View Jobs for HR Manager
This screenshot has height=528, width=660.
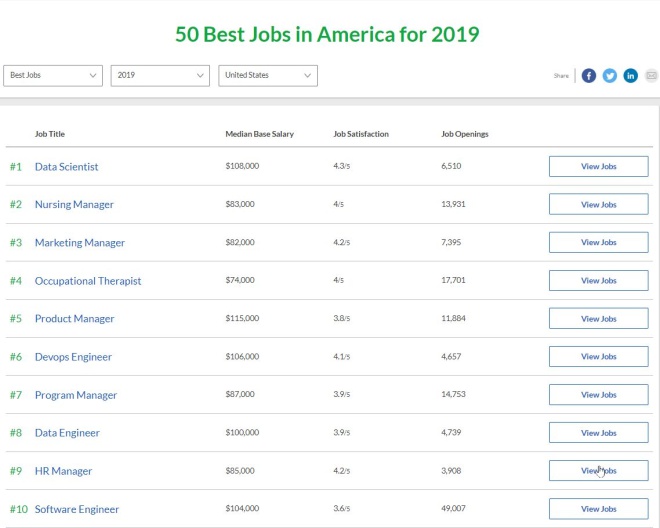click(x=598, y=471)
